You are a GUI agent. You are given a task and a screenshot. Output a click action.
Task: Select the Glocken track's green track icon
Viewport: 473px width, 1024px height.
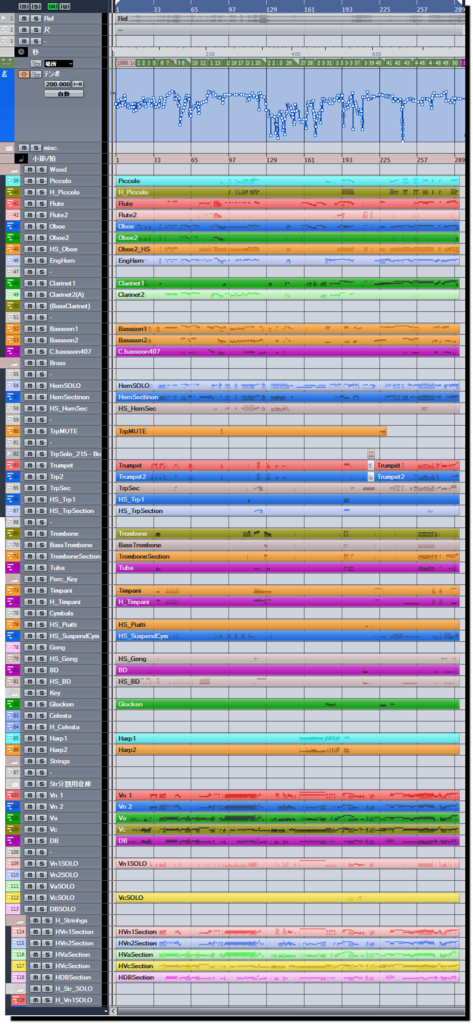[12, 704]
